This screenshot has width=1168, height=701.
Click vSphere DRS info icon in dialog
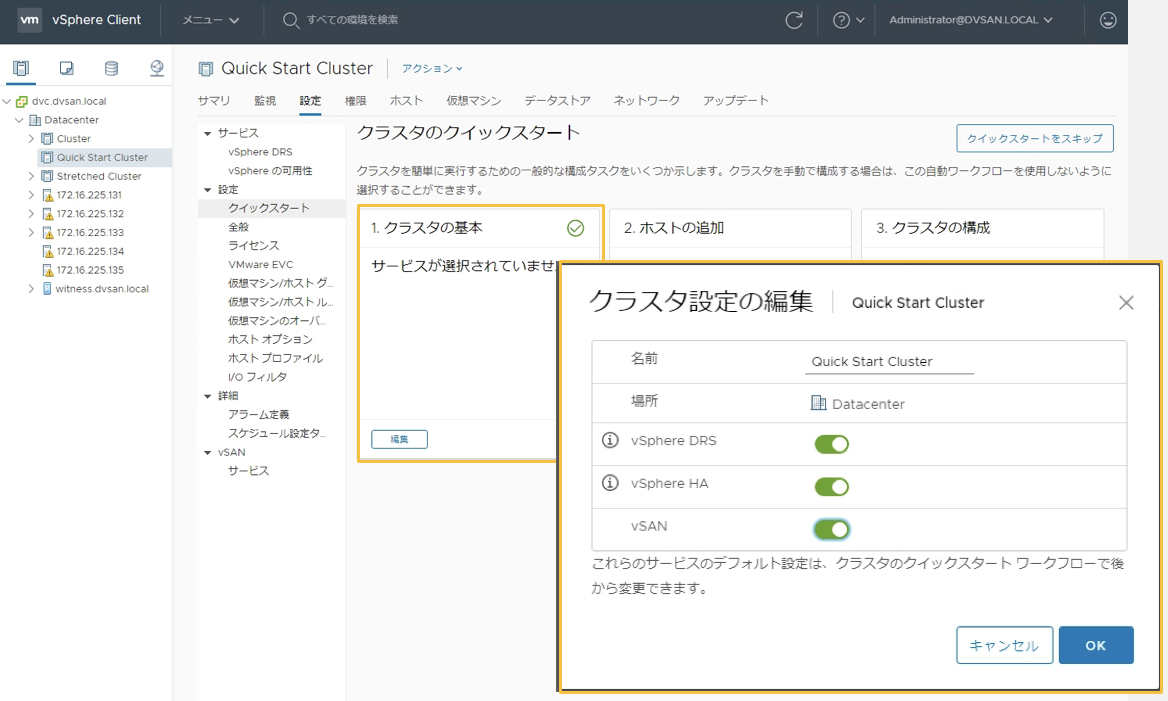(x=610, y=440)
